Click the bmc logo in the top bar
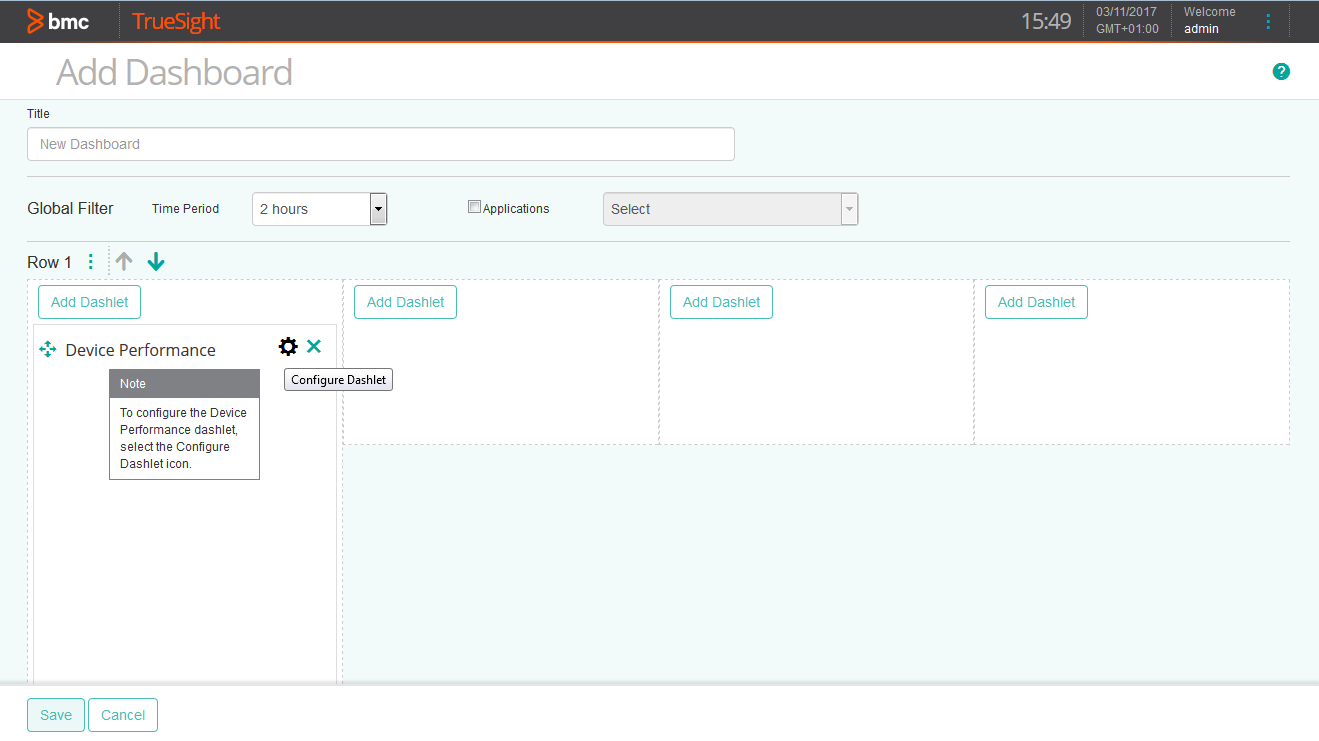The image size is (1319, 741). pos(58,20)
